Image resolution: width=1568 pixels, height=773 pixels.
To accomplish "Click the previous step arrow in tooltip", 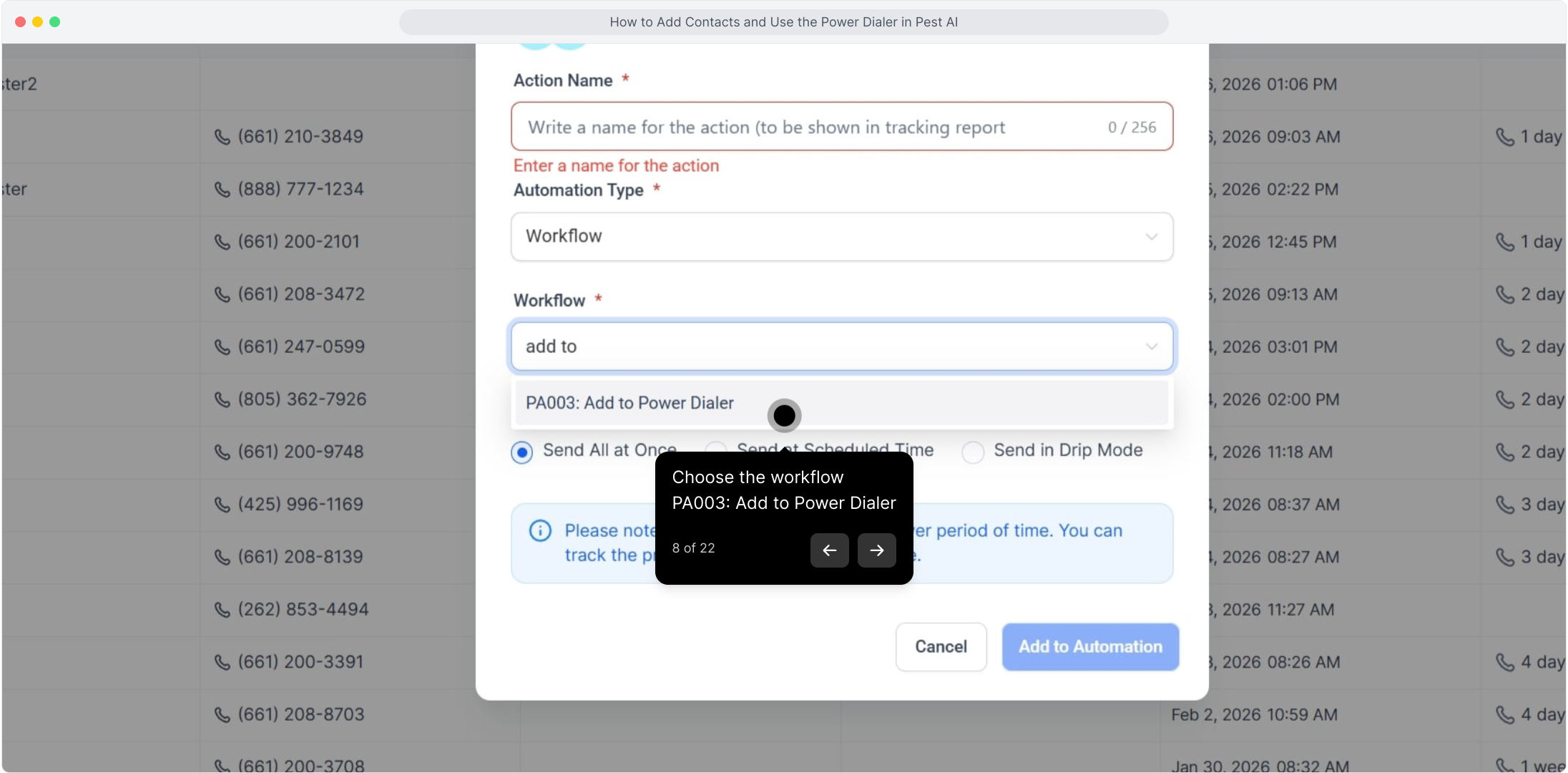I will click(829, 550).
